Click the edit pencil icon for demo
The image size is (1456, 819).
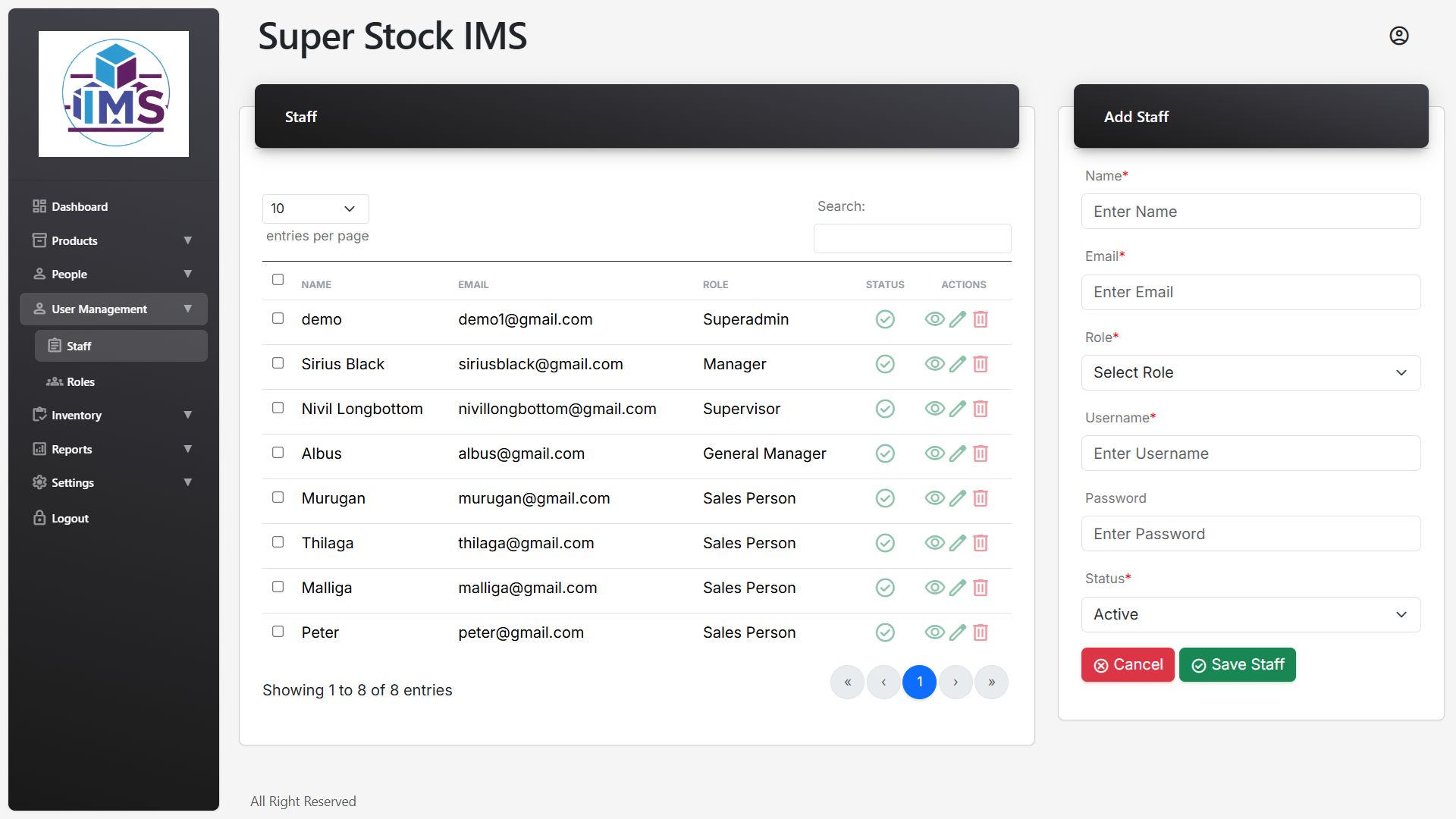(958, 319)
